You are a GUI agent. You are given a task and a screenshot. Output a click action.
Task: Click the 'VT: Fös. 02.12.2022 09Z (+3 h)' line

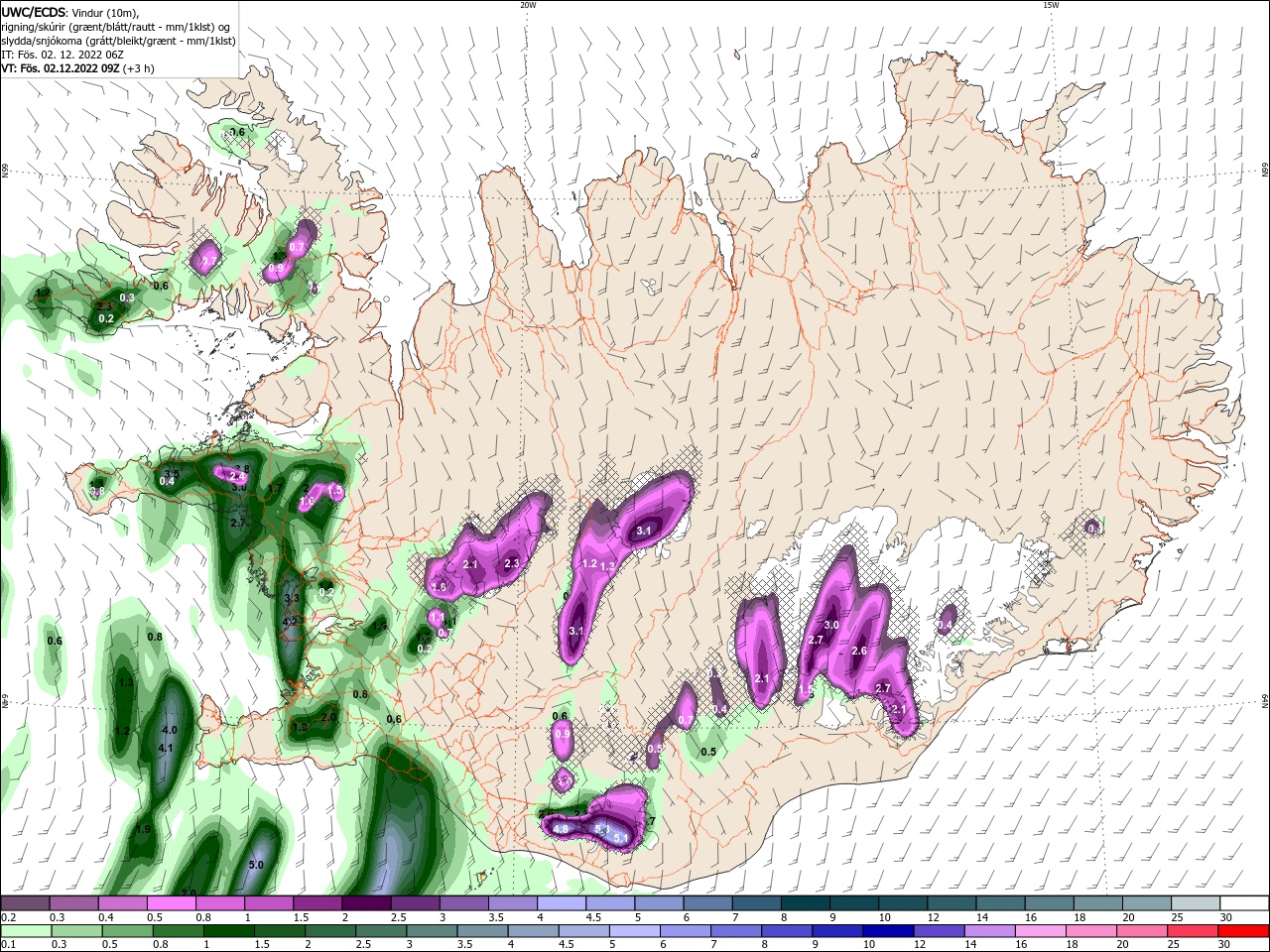[77, 68]
